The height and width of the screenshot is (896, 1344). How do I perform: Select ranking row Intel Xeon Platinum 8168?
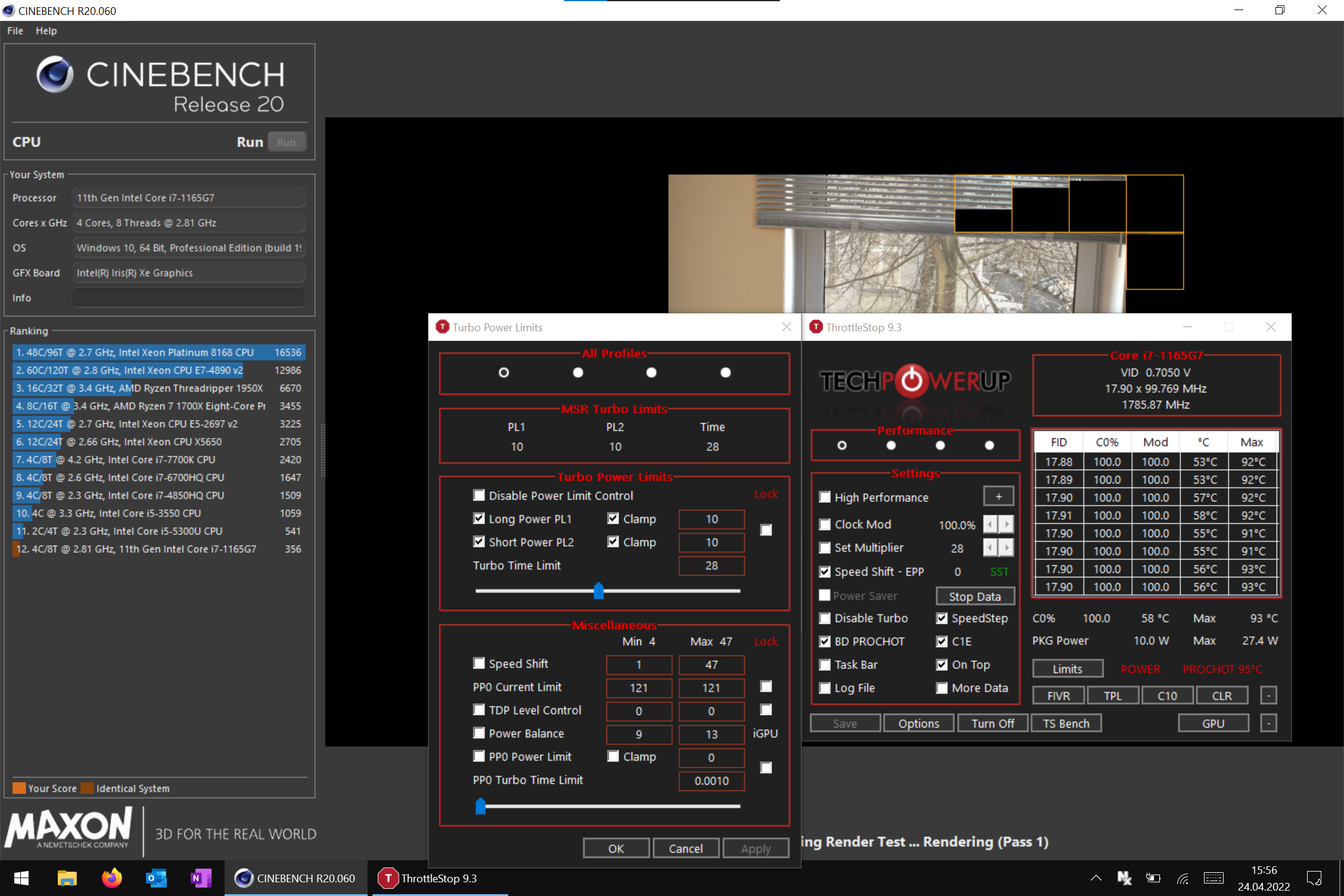(158, 353)
